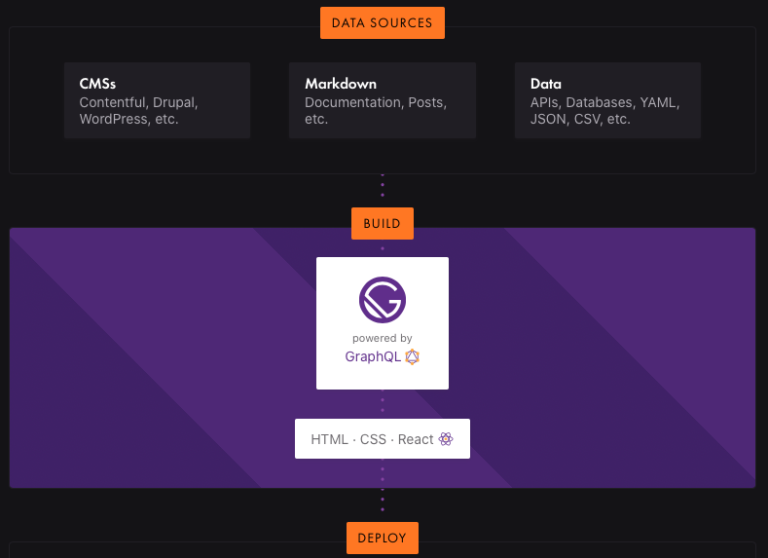Image resolution: width=768 pixels, height=558 pixels.
Task: Click the 'APIs, Databases, YAML, JSON, CSV' description
Action: coord(595,111)
